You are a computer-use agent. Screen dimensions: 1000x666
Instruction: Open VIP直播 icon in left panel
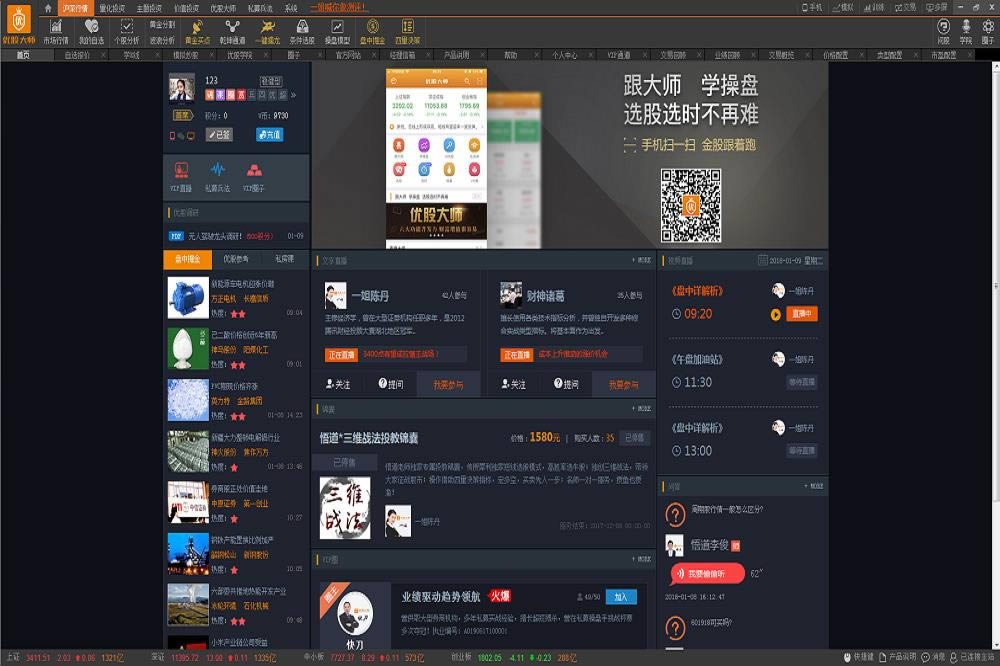pyautogui.click(x=181, y=175)
